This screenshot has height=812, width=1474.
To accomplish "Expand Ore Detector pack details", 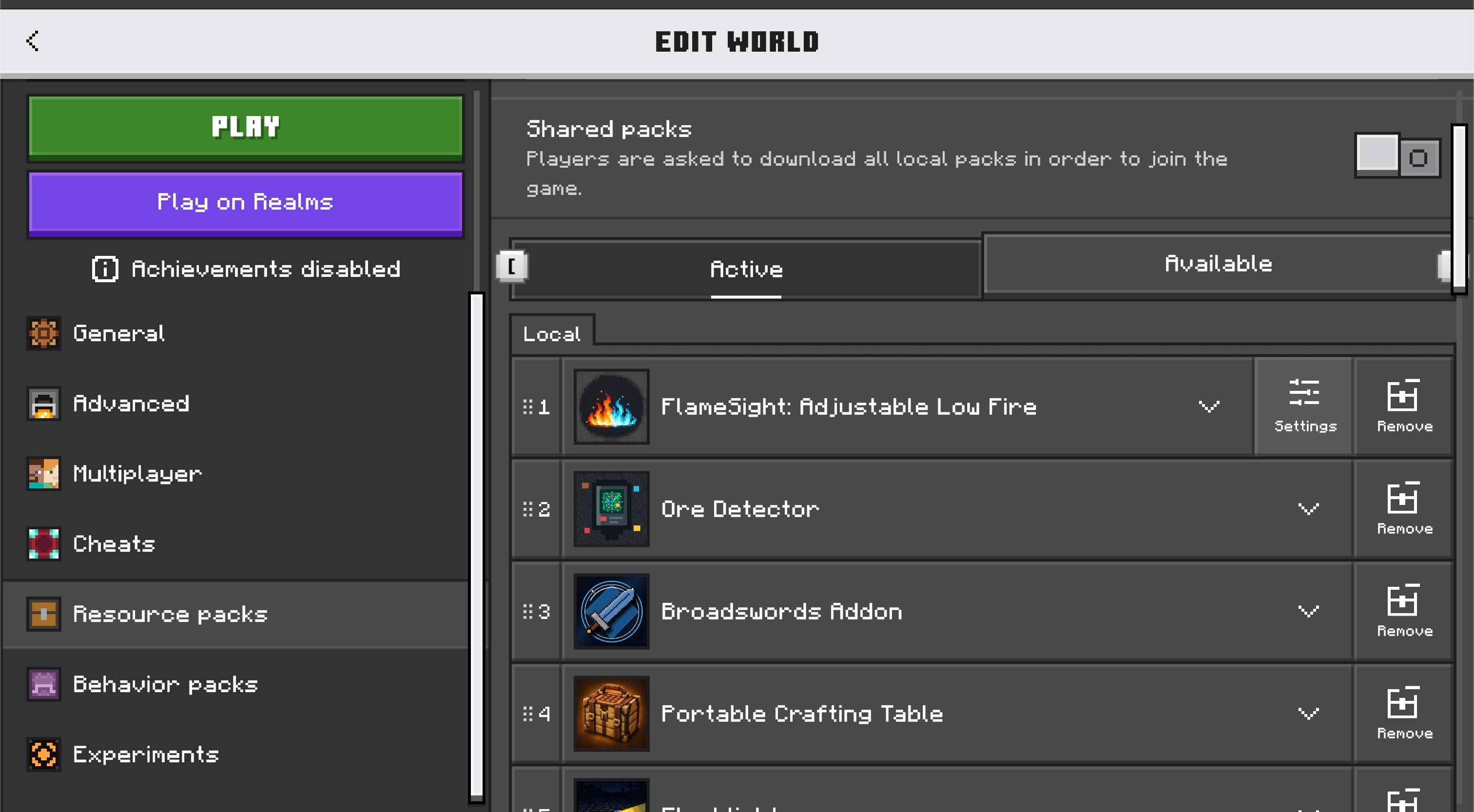I will 1308,509.
